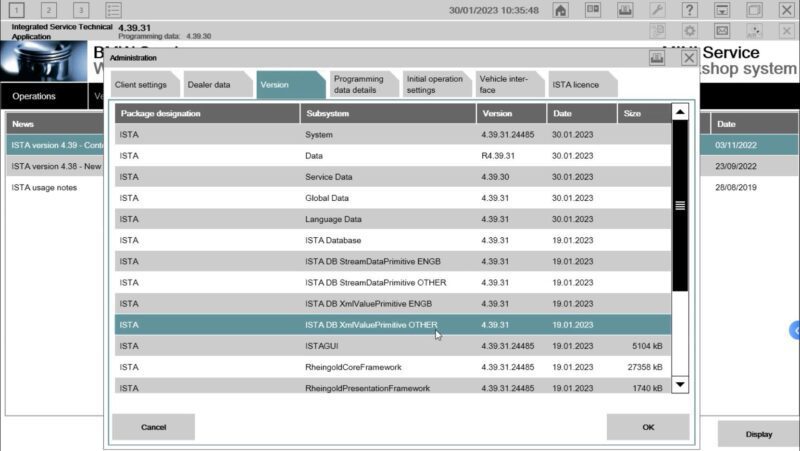Click the 23/09/2022 date in news list
The height and width of the screenshot is (451, 800).
tap(736, 166)
